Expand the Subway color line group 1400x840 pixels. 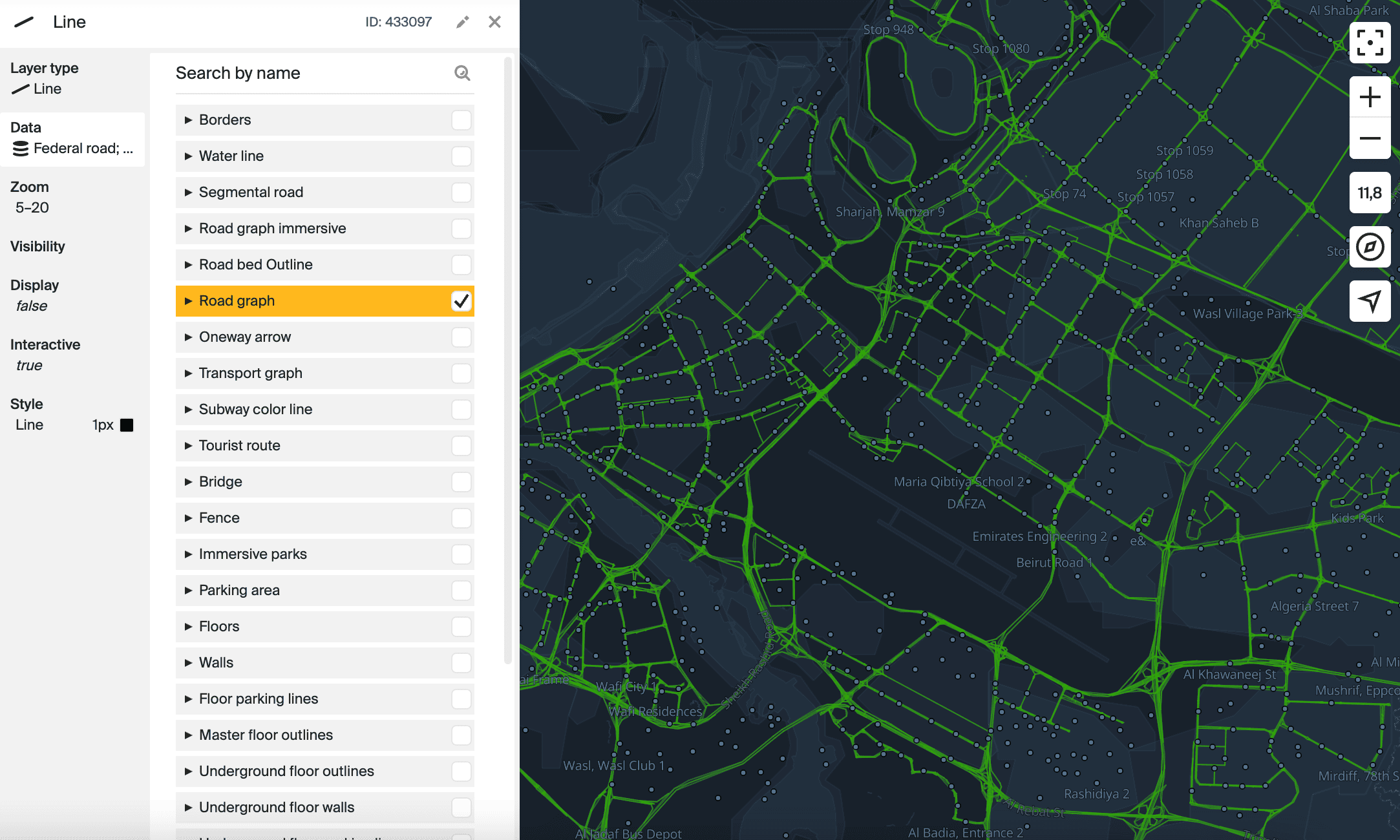pos(188,410)
